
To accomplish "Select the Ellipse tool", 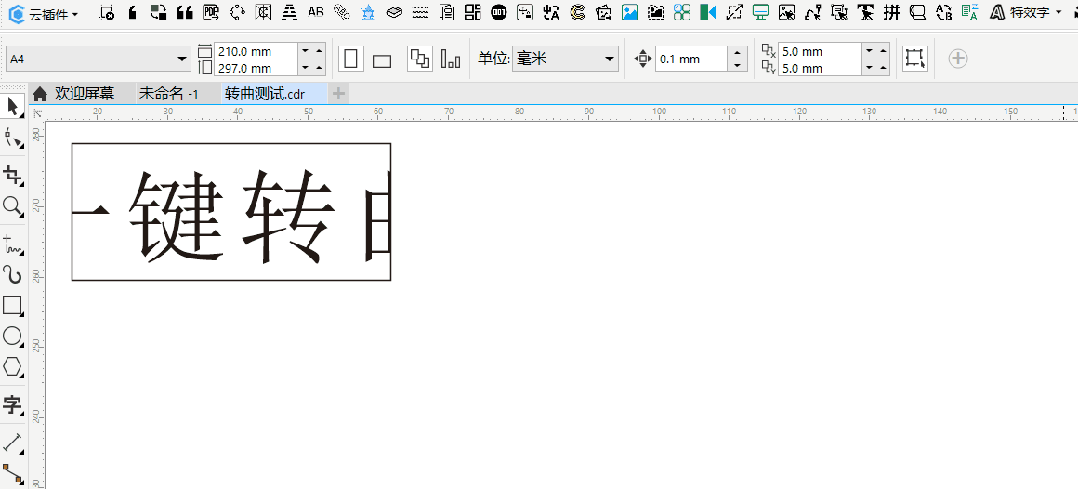I will 12,336.
